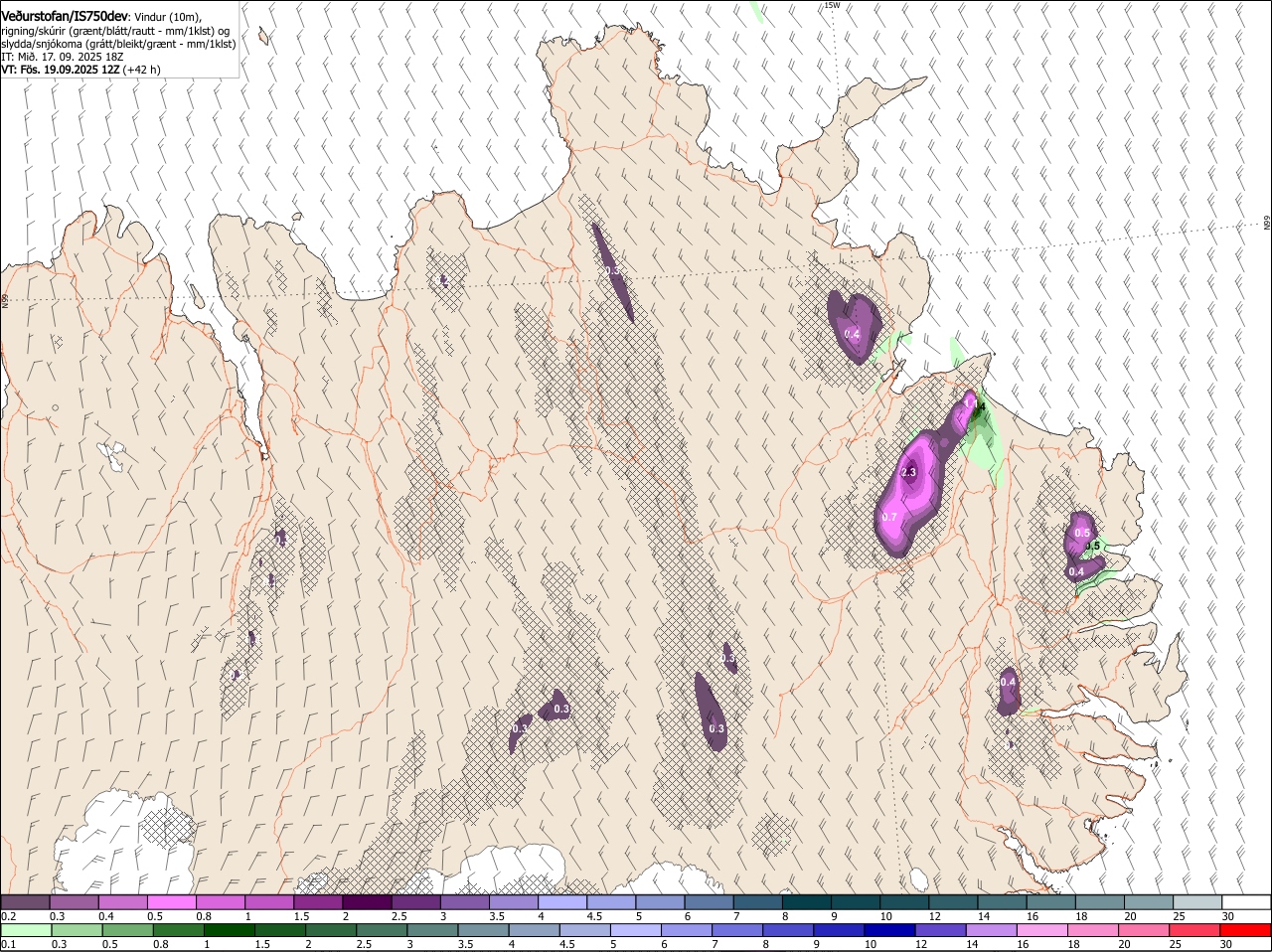Select the white 30 swatch in upper legend row
Image resolution: width=1272 pixels, height=952 pixels.
[1246, 902]
